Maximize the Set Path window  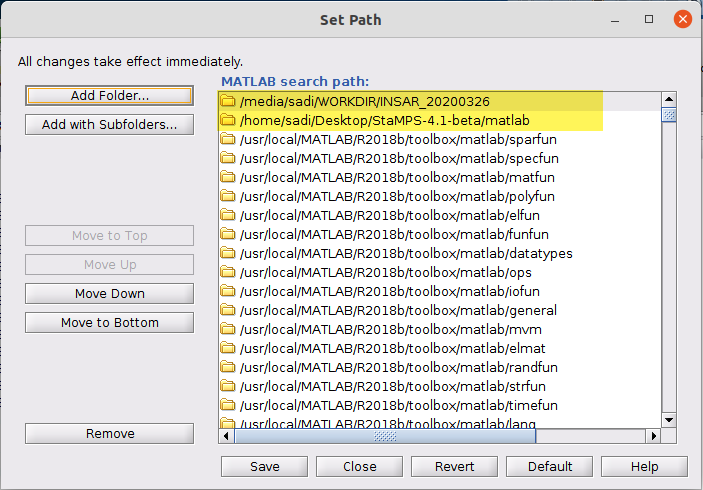(649, 19)
